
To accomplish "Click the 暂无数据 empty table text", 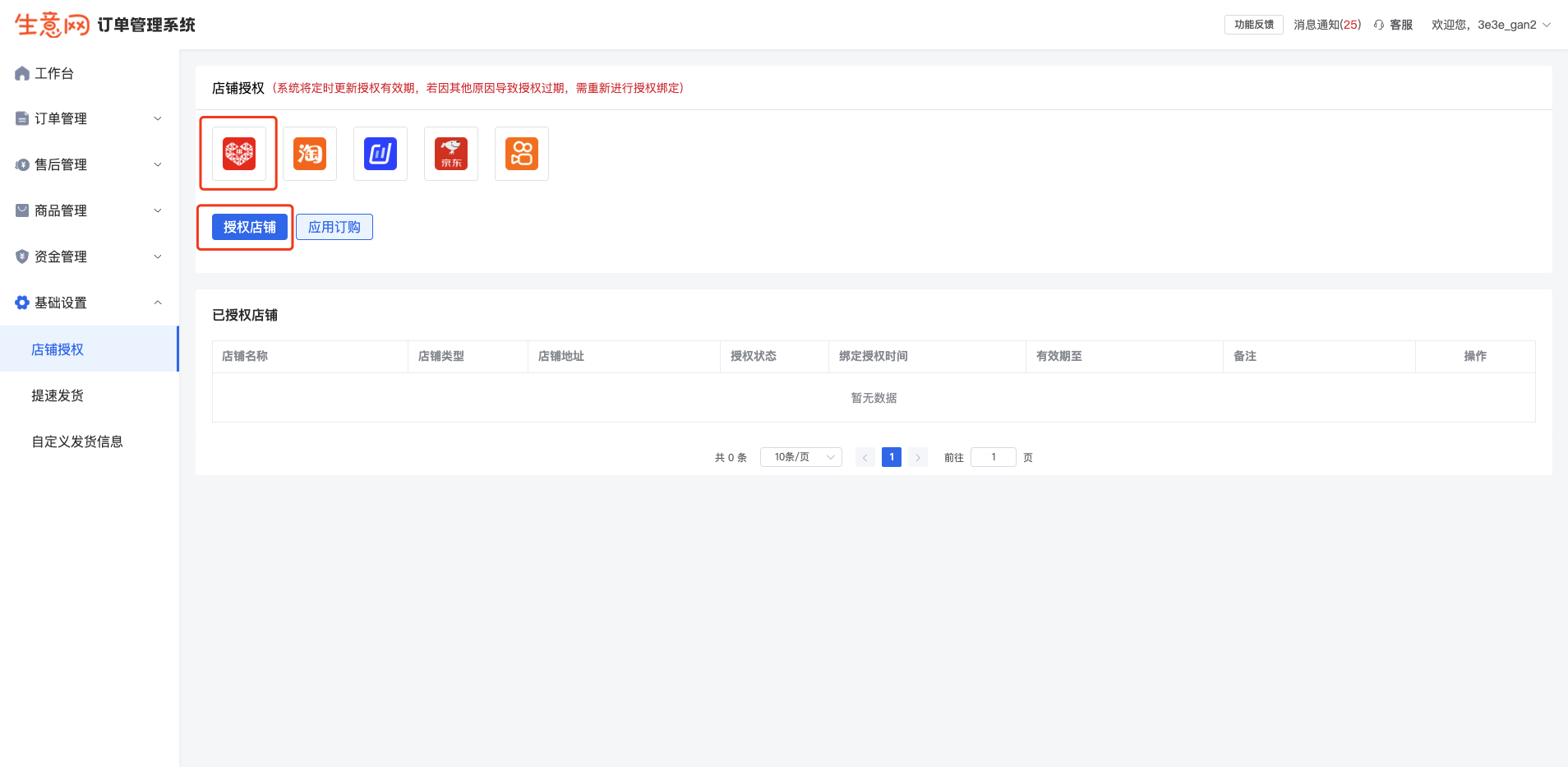I will click(x=874, y=398).
